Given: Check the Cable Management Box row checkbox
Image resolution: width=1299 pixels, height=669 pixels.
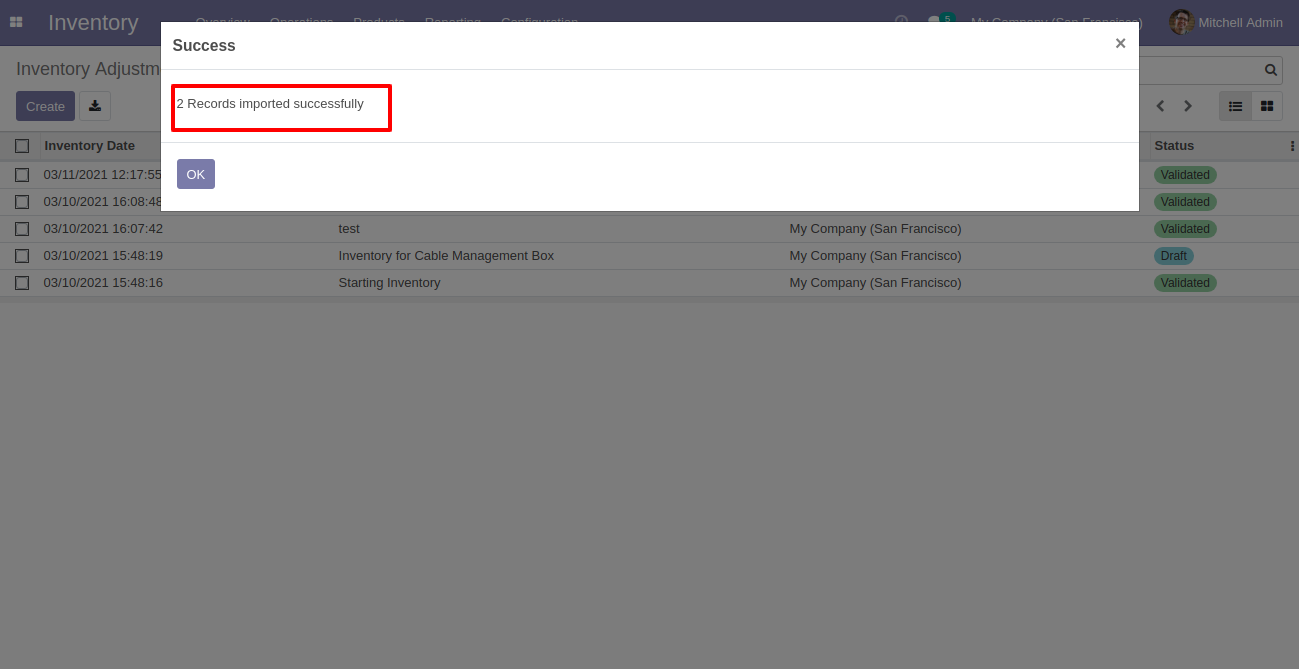Looking at the screenshot, I should pos(22,256).
